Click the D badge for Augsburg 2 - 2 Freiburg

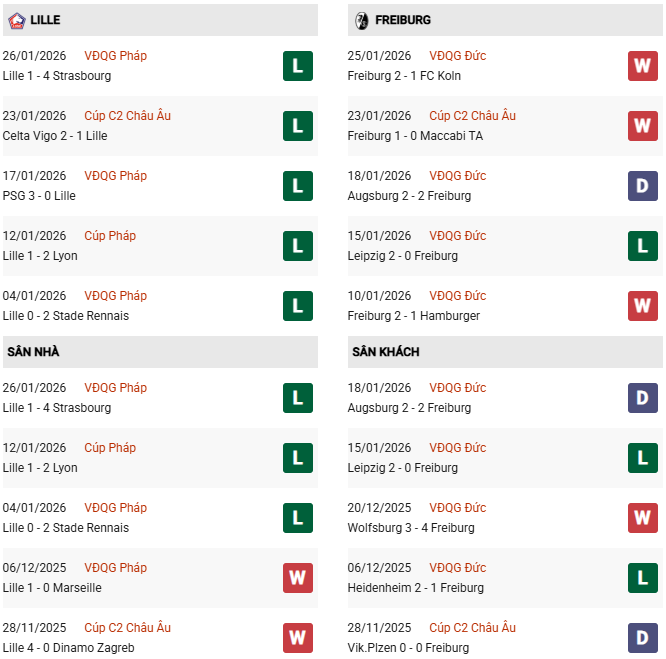(642, 186)
